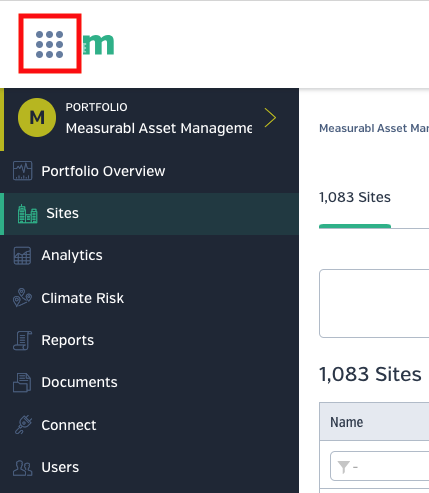Image resolution: width=429 pixels, height=493 pixels.
Task: Click the funnel filter icon under Name
Action: [x=343, y=467]
